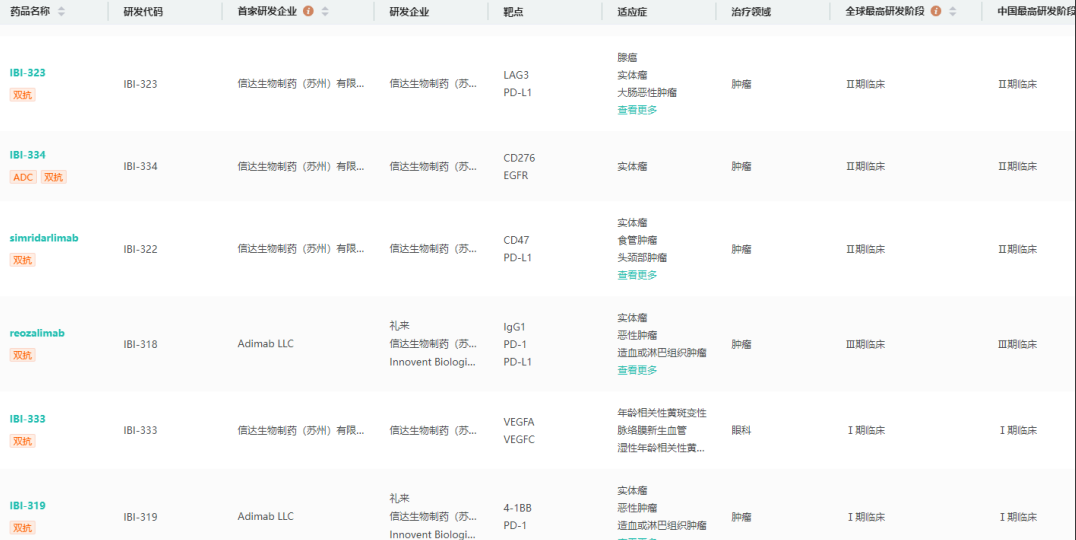Click 中国最高研发阶段 column header
The width and height of the screenshot is (1076, 540).
[1036, 12]
